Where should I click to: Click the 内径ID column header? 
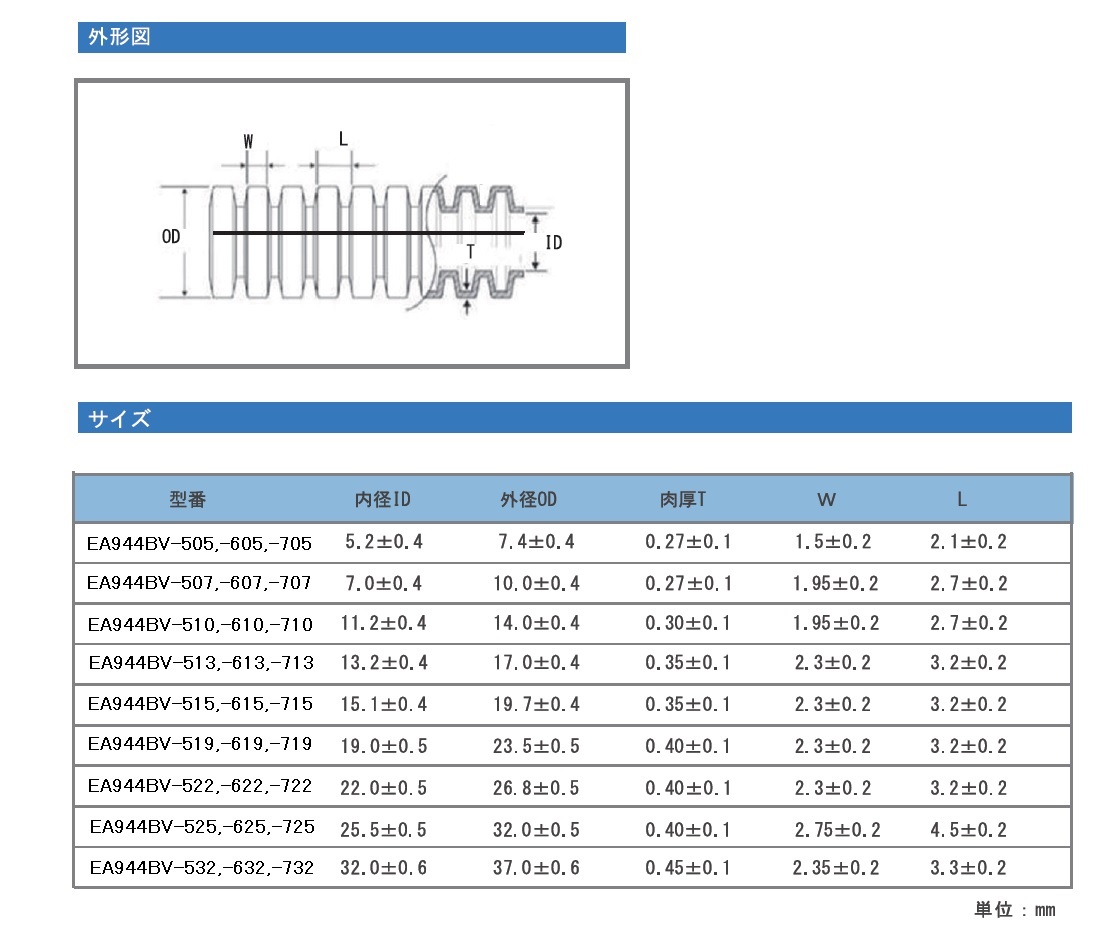(383, 499)
